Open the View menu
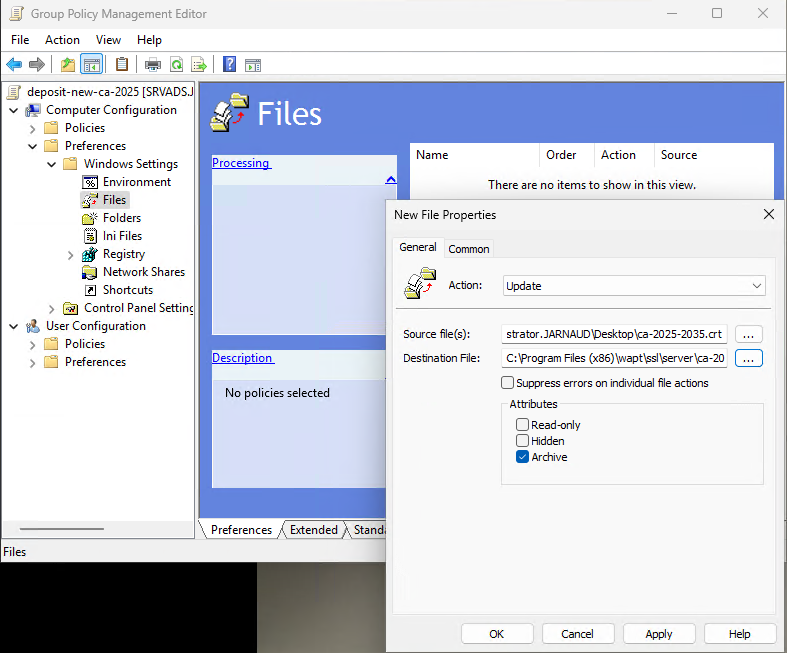The height and width of the screenshot is (653, 787). (x=108, y=40)
